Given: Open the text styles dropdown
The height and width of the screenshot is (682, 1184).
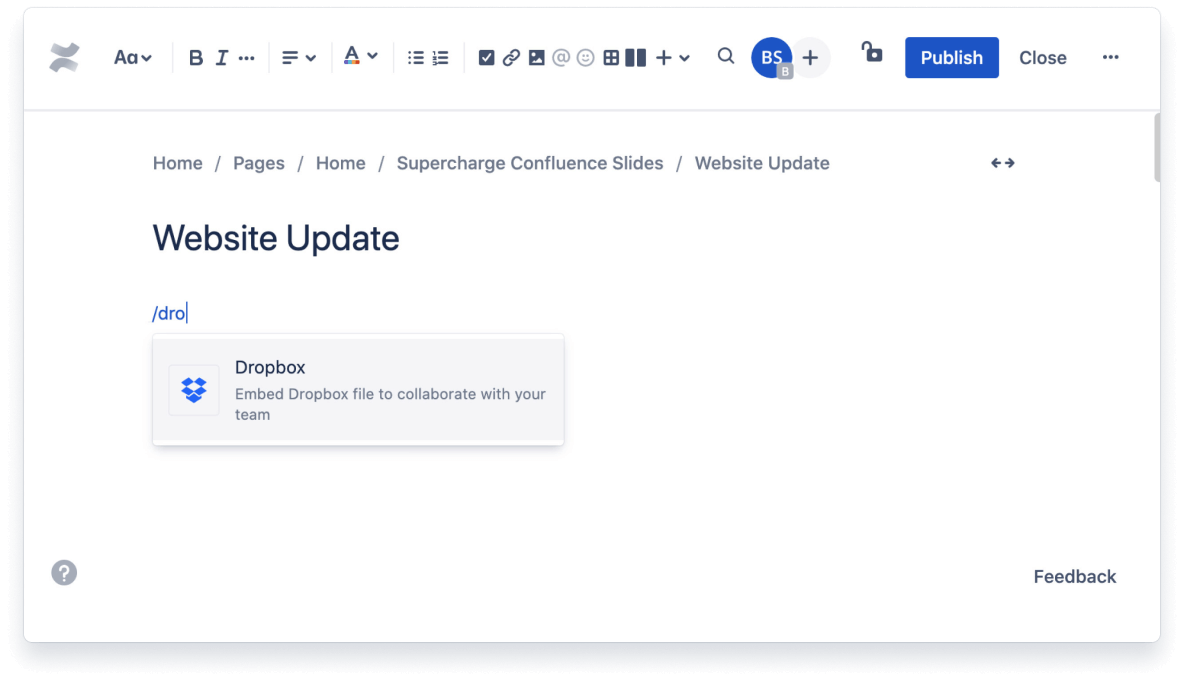Looking at the screenshot, I should click(132, 58).
